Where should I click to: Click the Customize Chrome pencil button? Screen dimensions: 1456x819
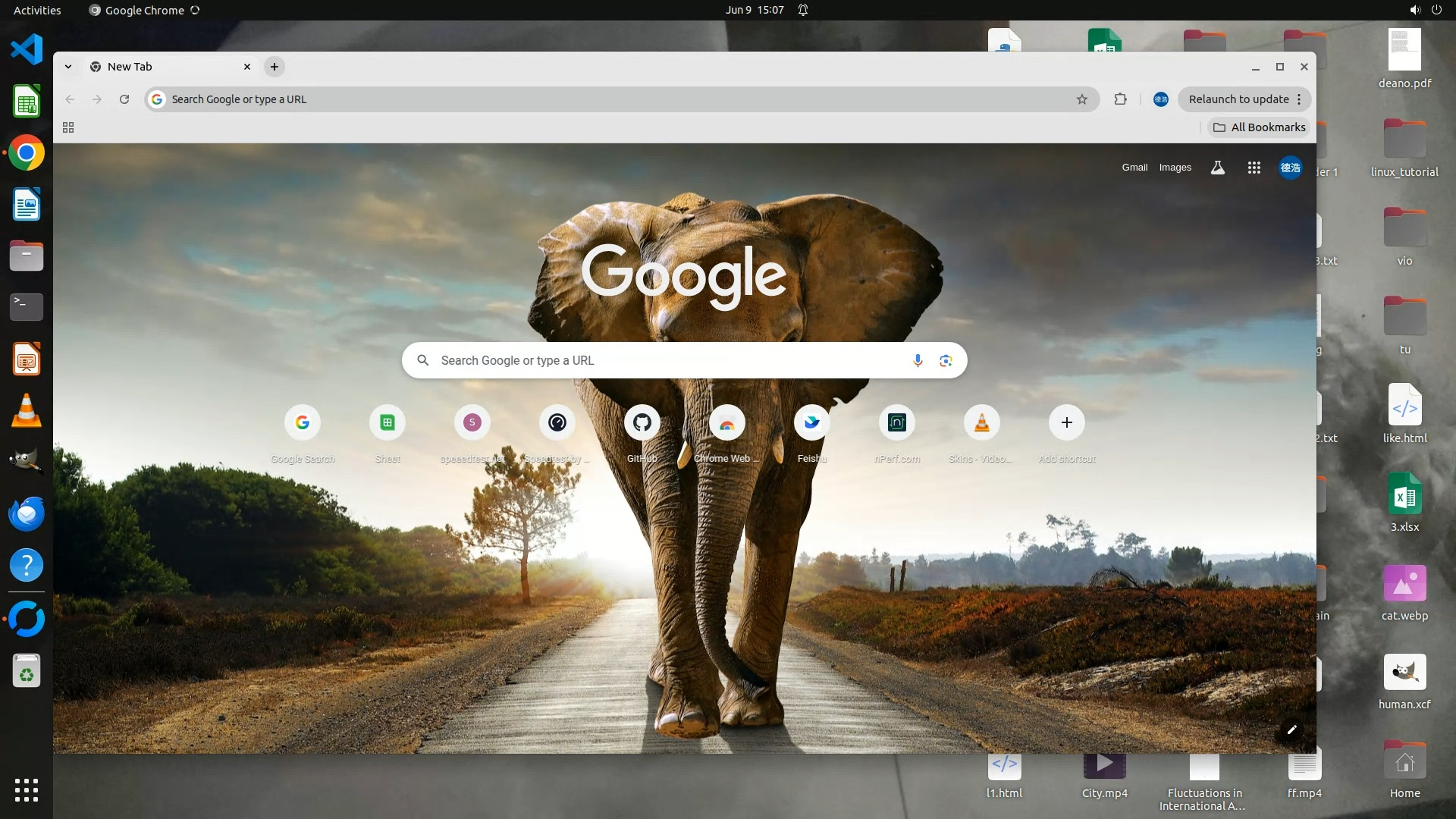(x=1292, y=730)
